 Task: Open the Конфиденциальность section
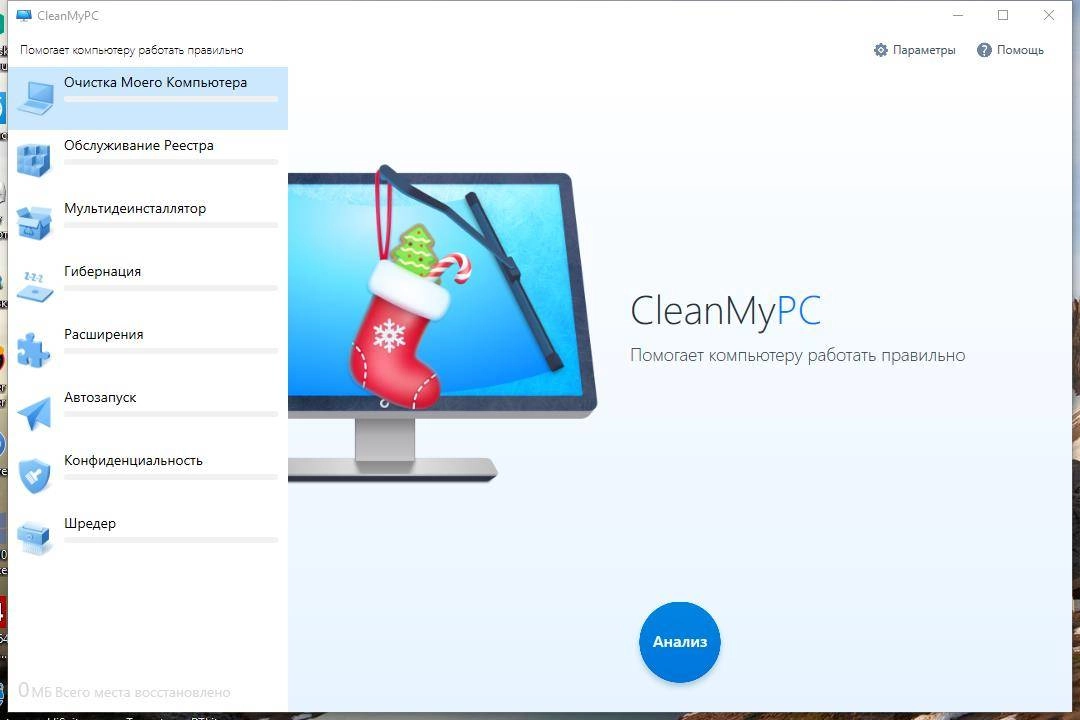click(147, 476)
